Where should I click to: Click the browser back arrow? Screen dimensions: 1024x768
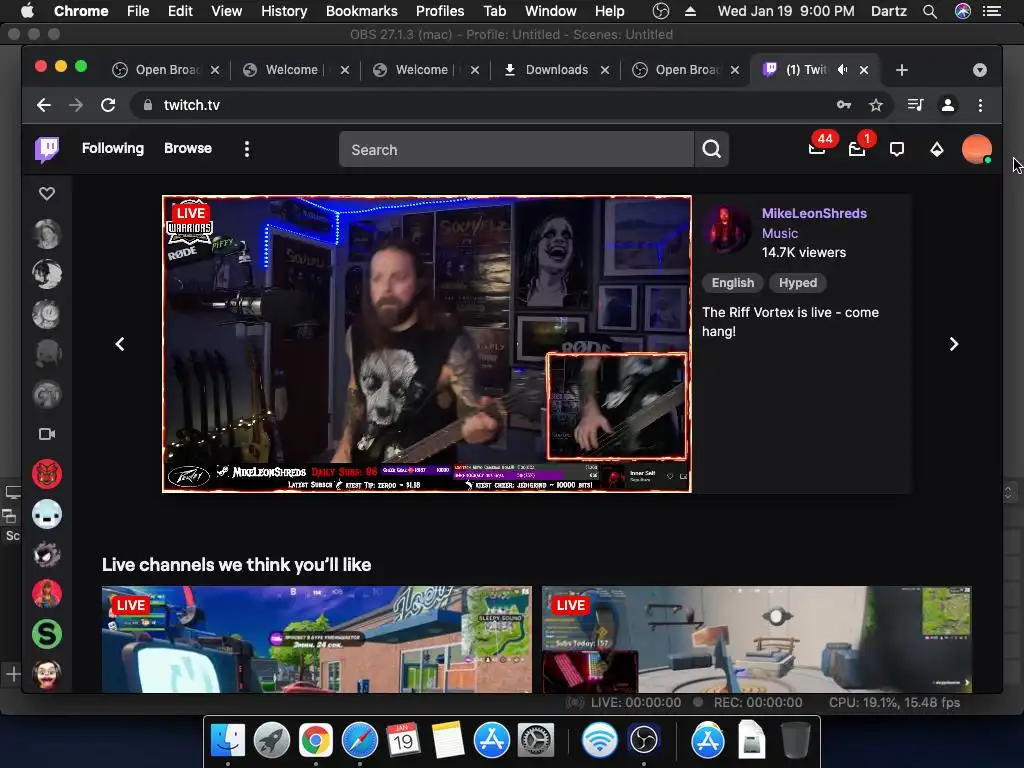(x=44, y=105)
